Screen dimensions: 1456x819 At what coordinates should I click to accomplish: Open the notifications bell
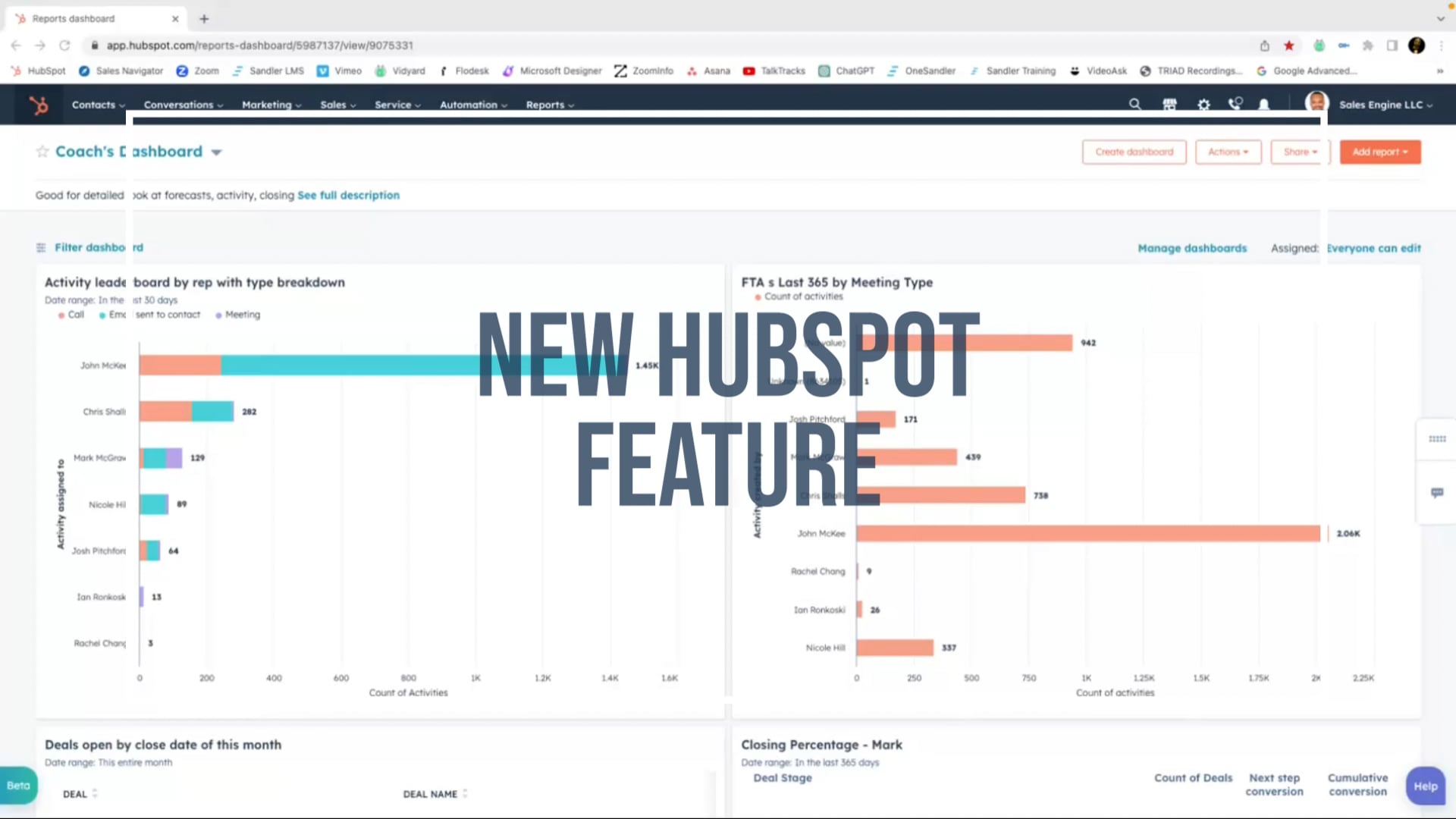point(1263,105)
